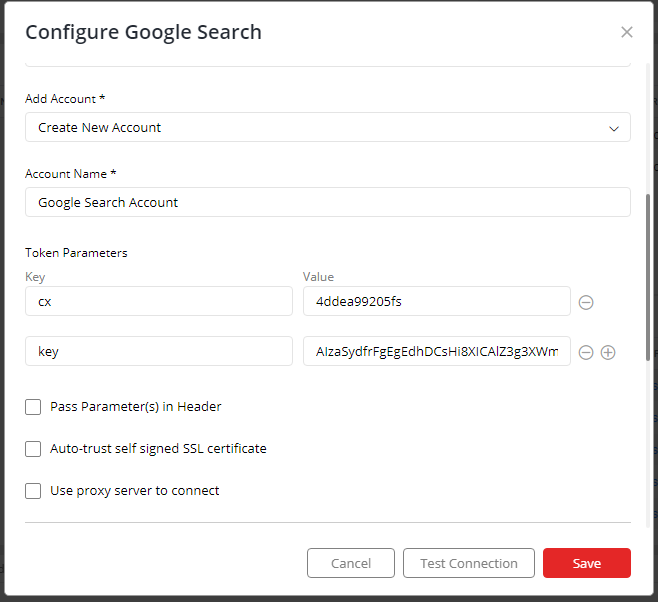The width and height of the screenshot is (658, 602).
Task: Click the Value column label
Action: click(319, 277)
